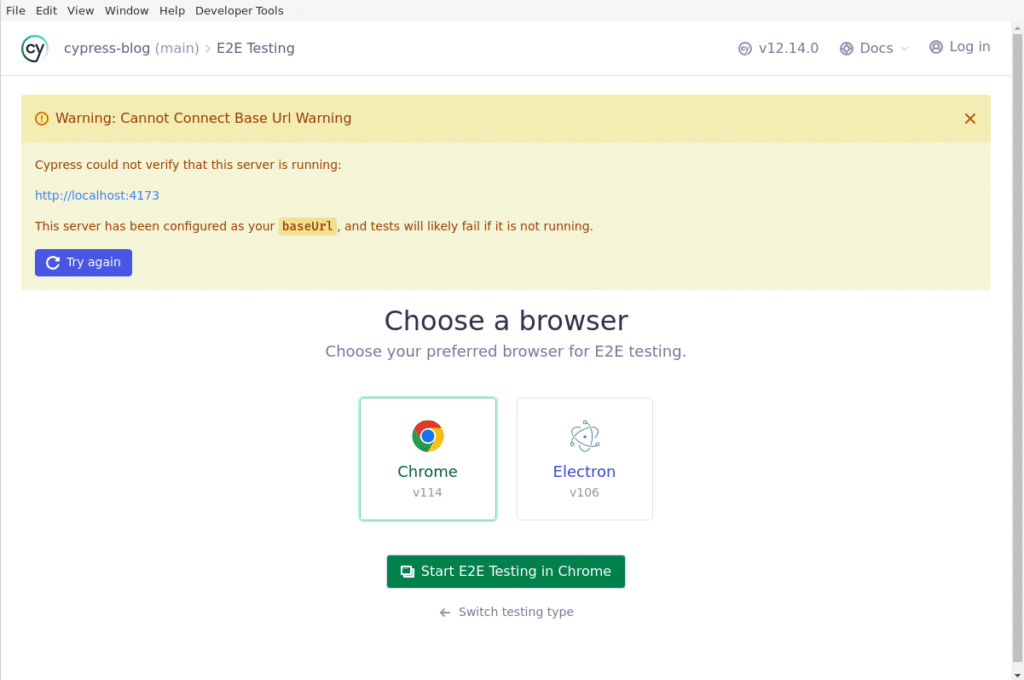Click the version badge icon beside v12.14.0
This screenshot has width=1024, height=680.
coord(744,49)
